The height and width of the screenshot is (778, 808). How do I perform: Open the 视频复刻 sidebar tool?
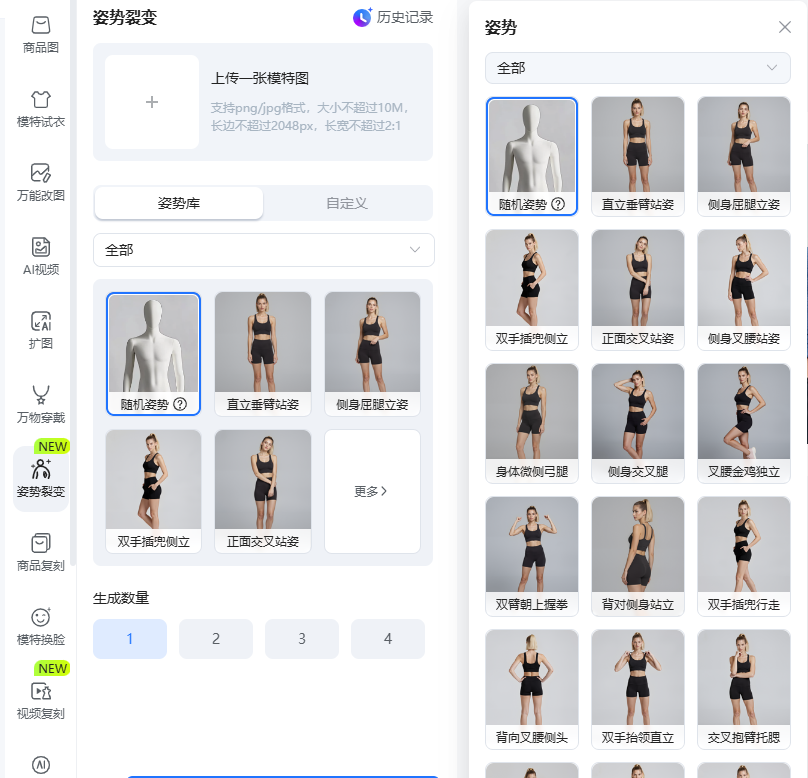pyautogui.click(x=40, y=691)
